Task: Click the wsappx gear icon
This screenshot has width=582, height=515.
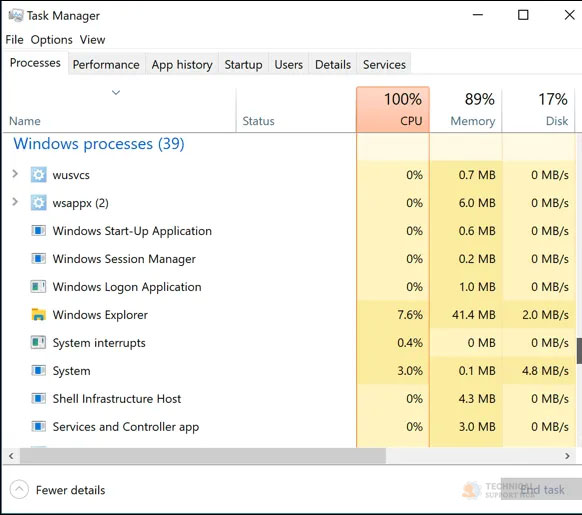Action: [38, 202]
